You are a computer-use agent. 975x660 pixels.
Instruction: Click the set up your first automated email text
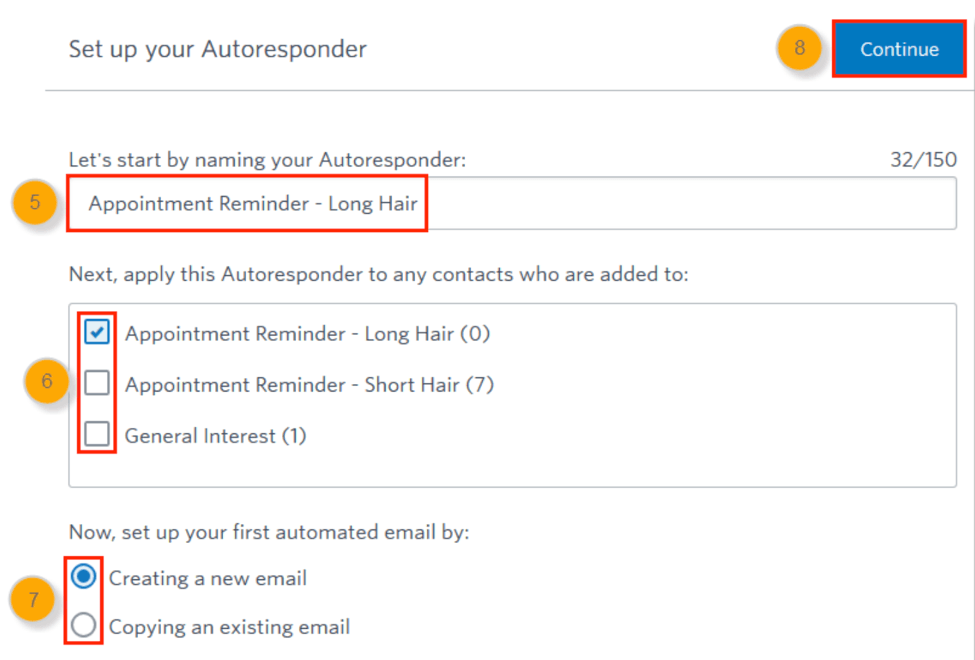(x=268, y=532)
